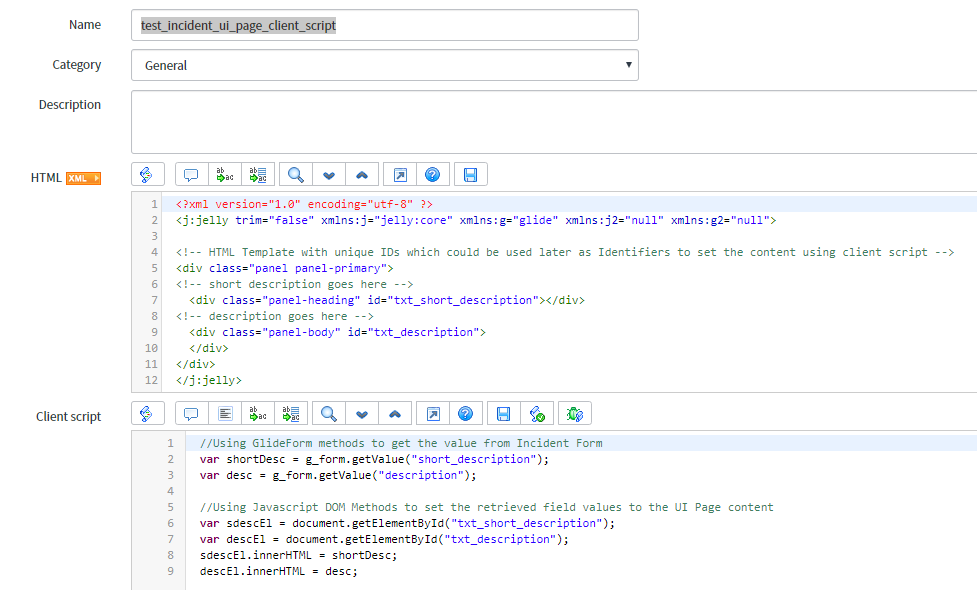This screenshot has width=977, height=590.
Task: Open HTML editor in full screen
Action: 400,174
